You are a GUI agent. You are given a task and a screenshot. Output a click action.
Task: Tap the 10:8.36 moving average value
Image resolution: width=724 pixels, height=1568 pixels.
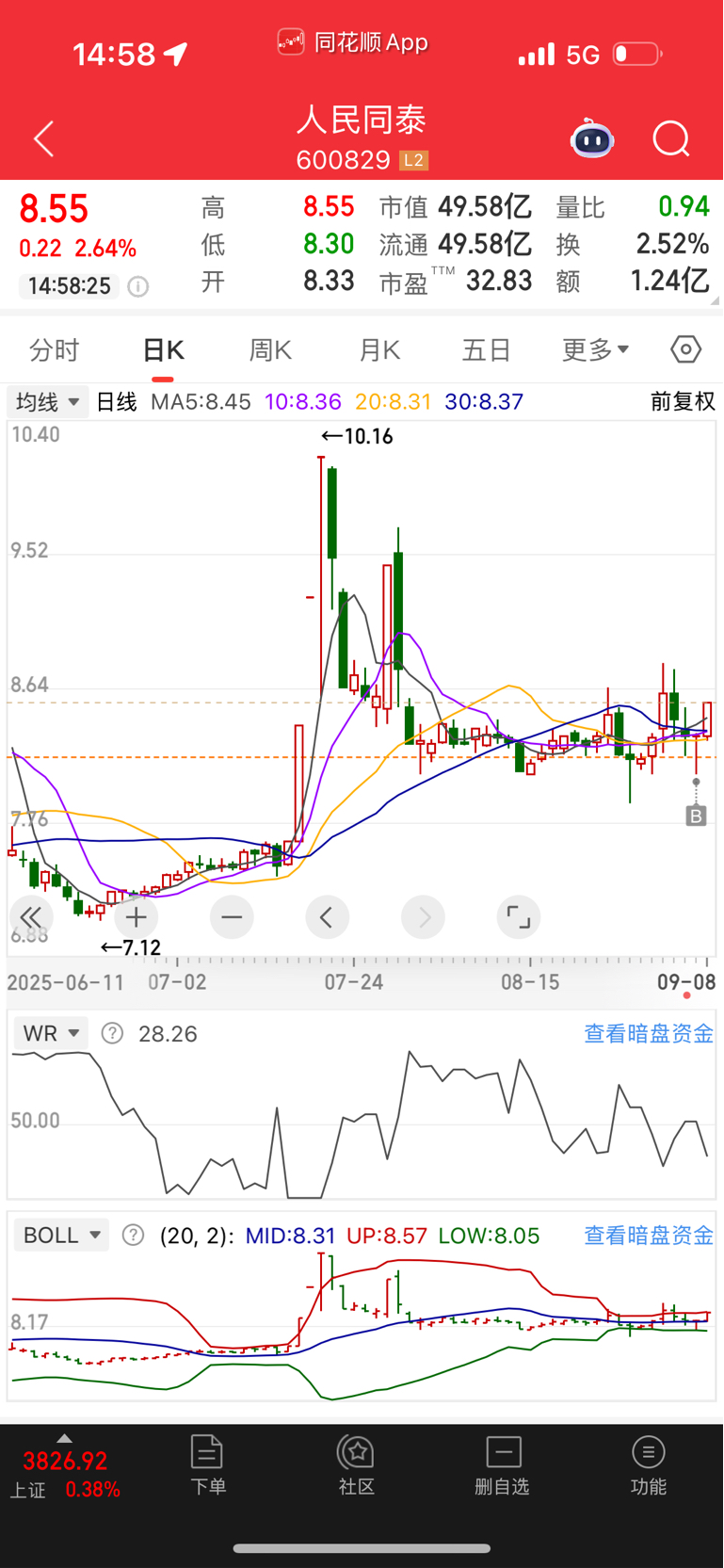[x=303, y=402]
